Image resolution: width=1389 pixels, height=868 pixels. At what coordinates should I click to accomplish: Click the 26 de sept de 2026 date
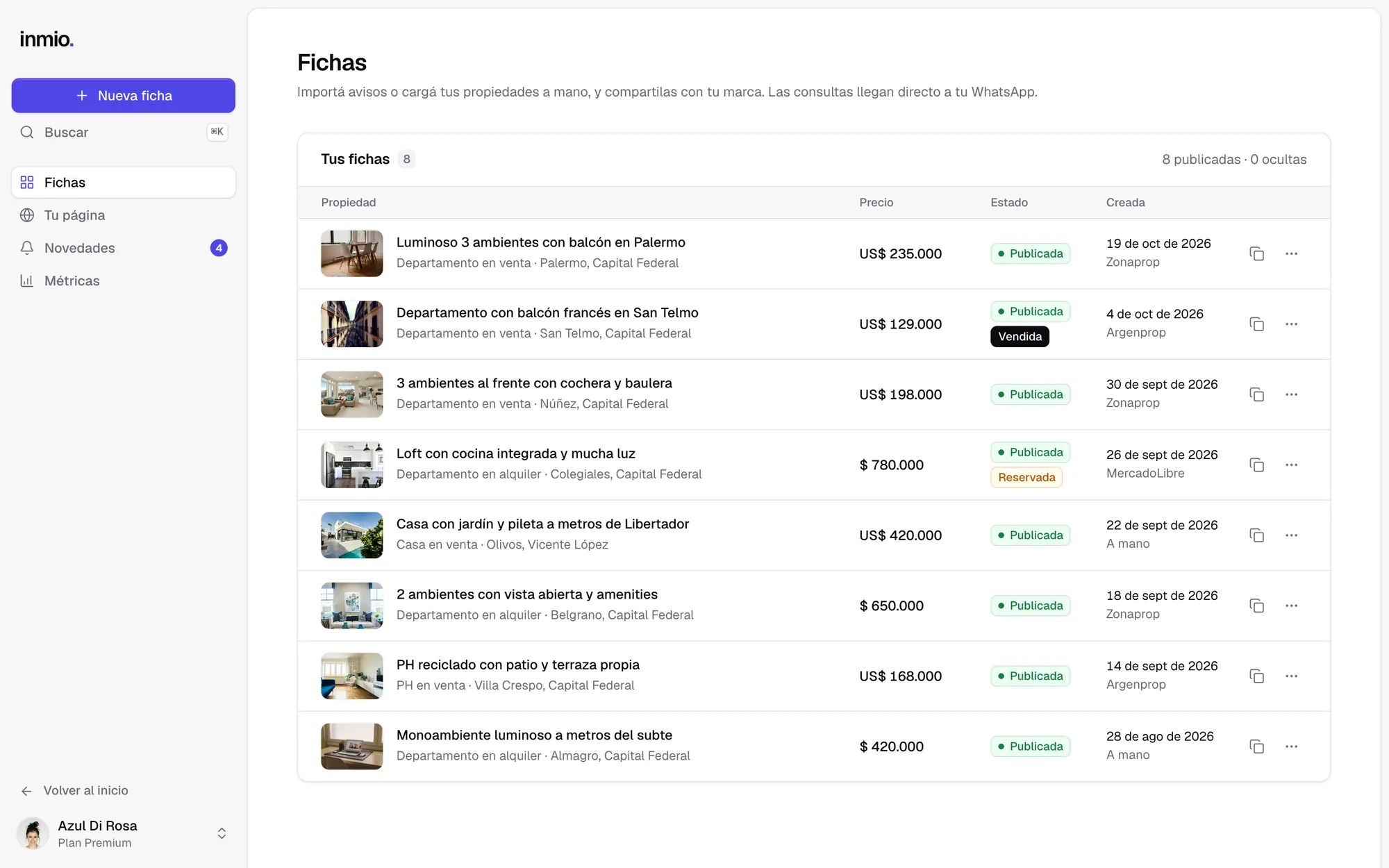tap(1161, 455)
